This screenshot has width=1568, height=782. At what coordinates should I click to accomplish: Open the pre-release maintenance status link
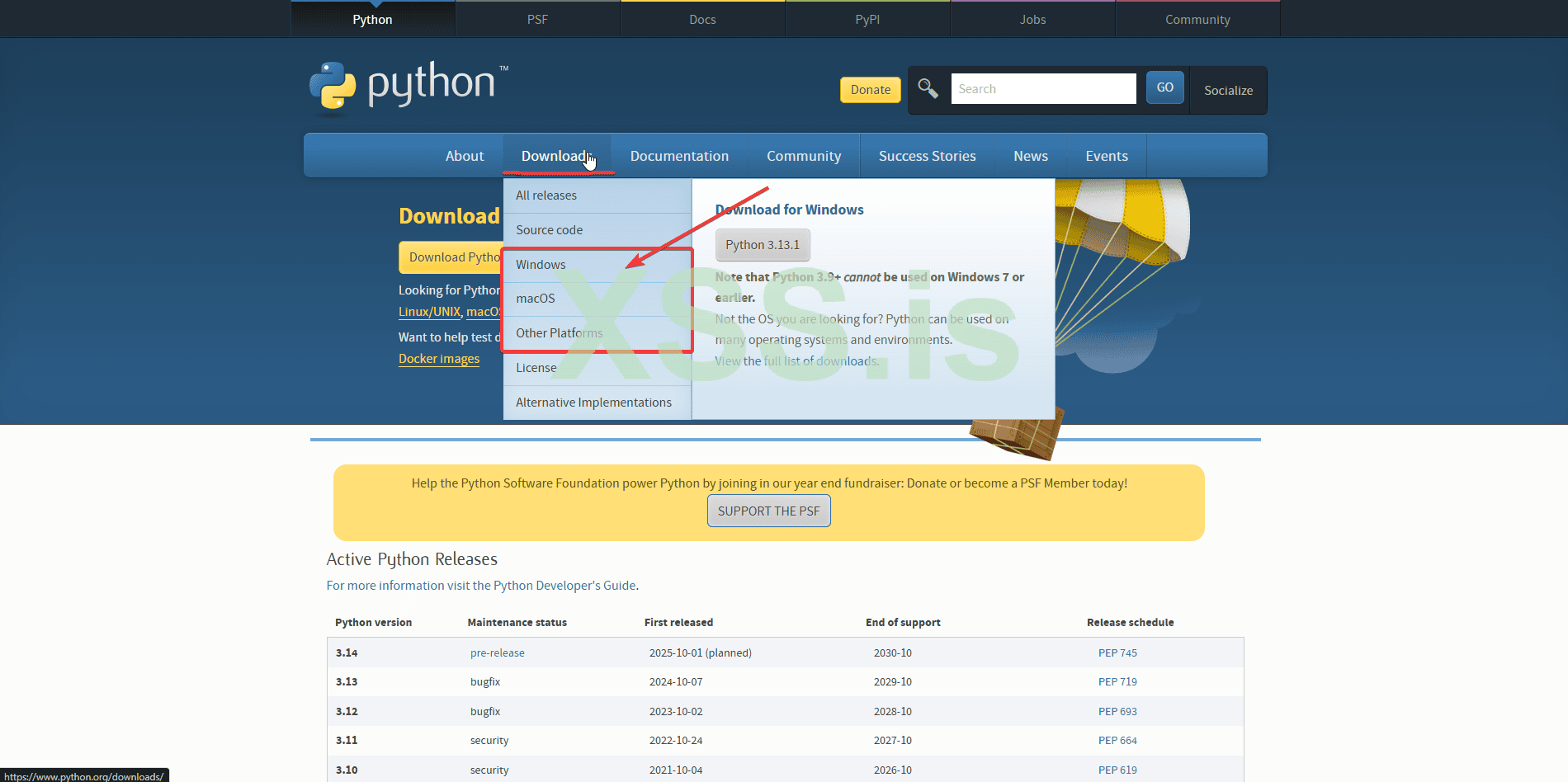[x=497, y=653]
